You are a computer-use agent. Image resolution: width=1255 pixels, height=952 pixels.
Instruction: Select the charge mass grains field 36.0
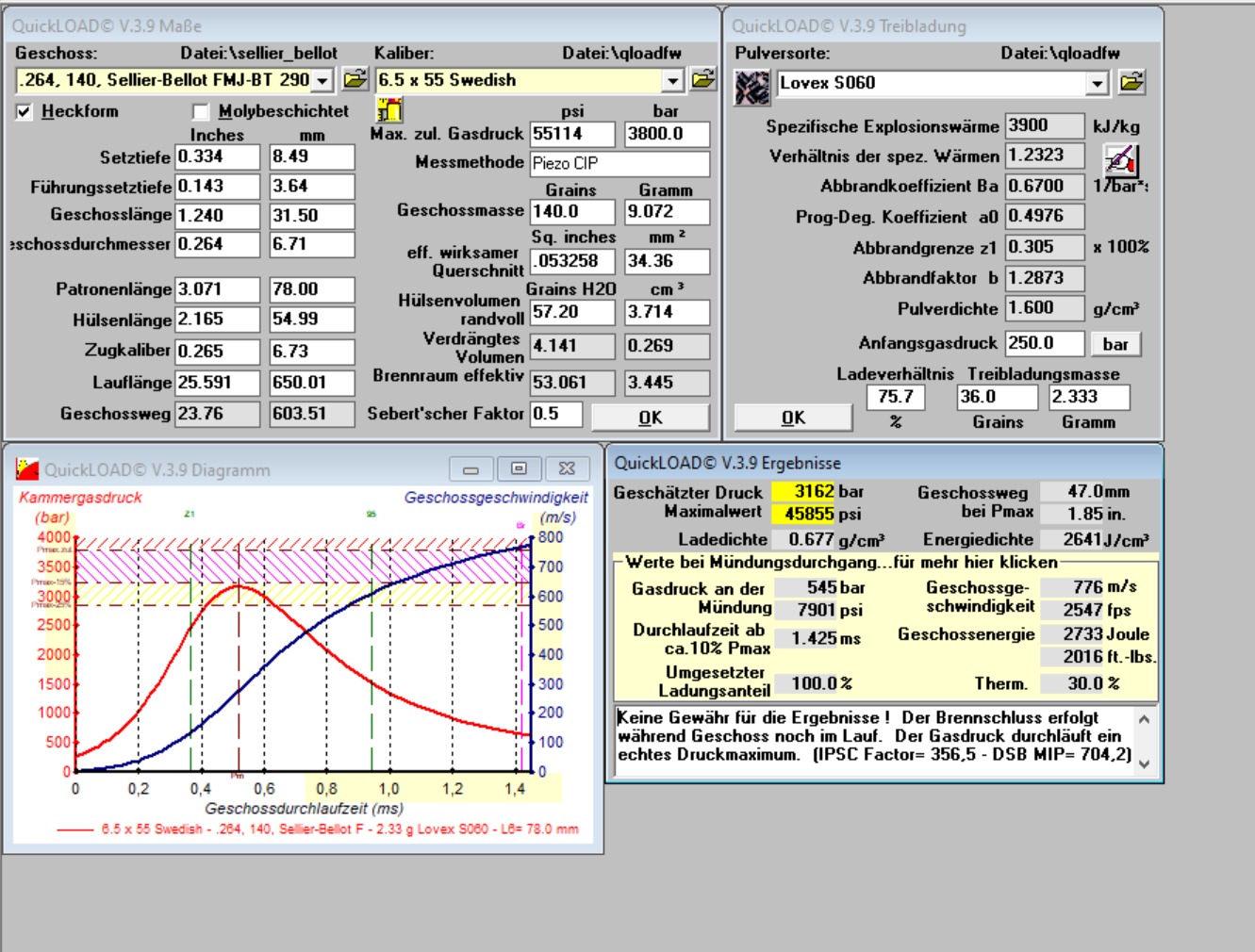click(996, 397)
